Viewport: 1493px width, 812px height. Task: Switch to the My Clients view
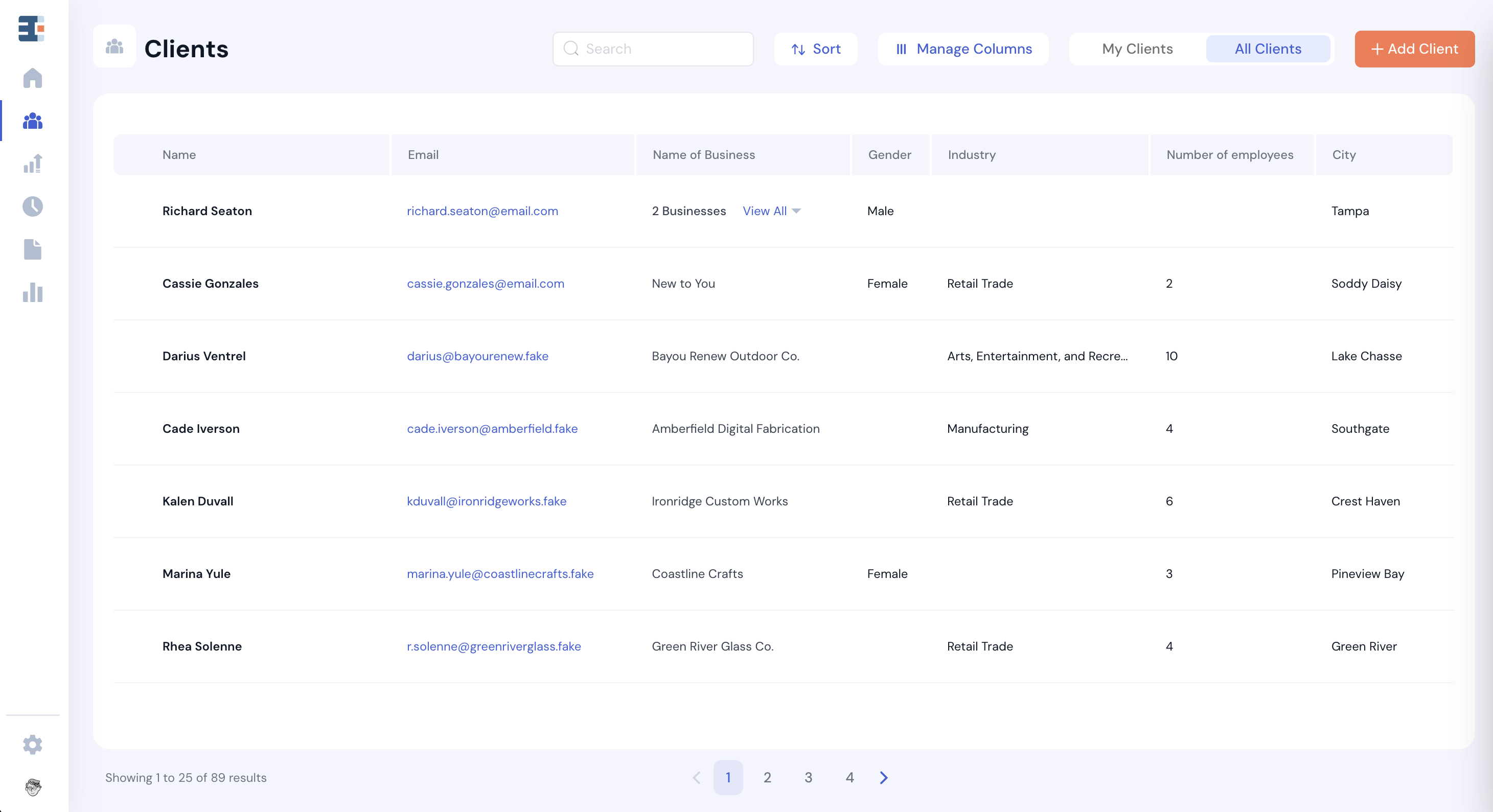1136,49
